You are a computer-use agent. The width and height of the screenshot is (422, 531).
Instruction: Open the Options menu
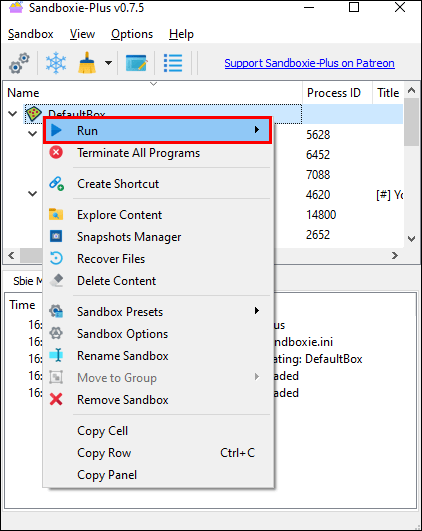coord(132,34)
